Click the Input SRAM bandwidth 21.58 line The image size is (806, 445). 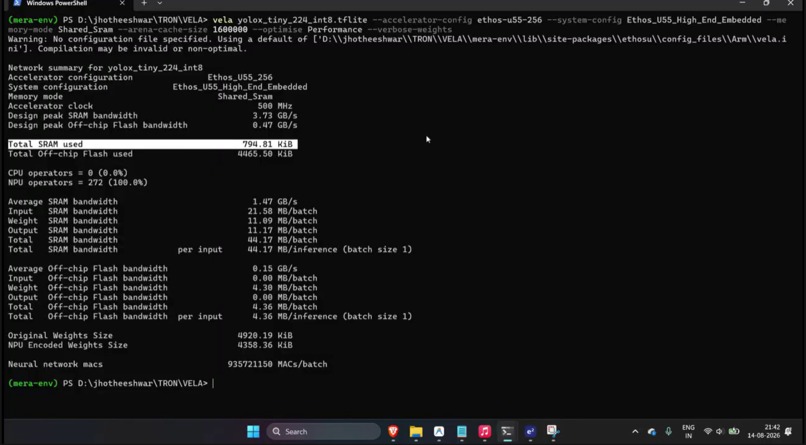162,211
